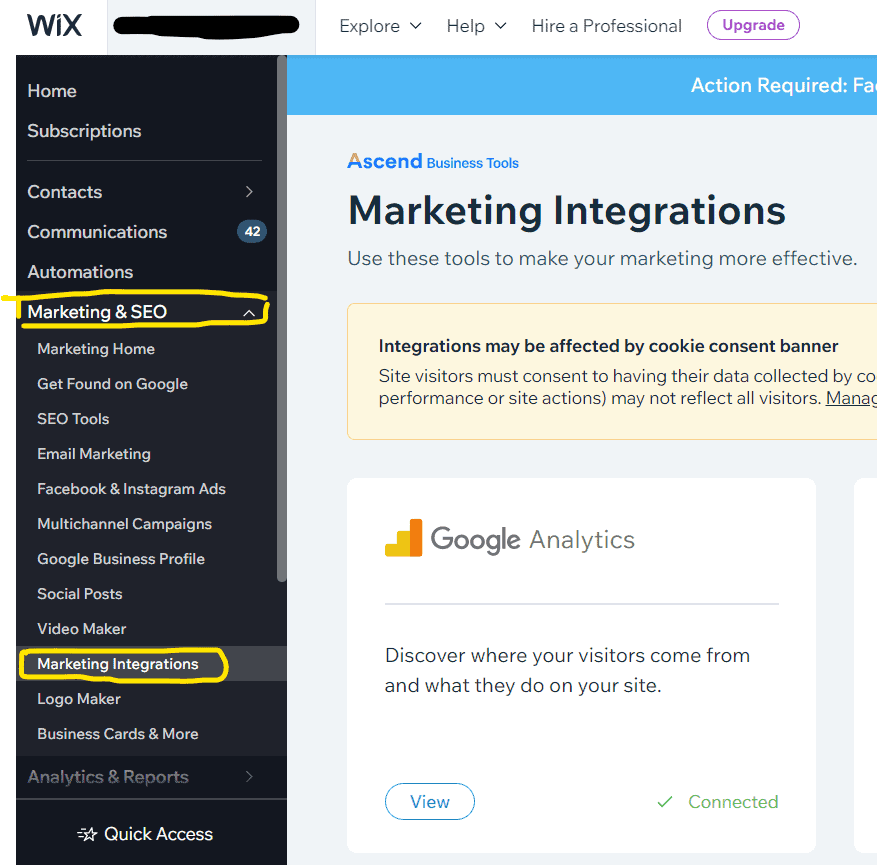The height and width of the screenshot is (865, 877).
Task: Click the Quick Access star icon
Action: click(87, 834)
